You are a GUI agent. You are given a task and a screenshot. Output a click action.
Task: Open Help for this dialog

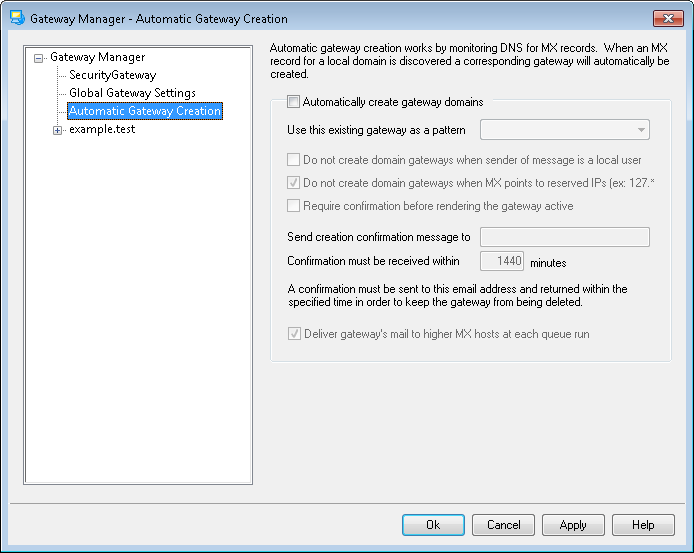pyautogui.click(x=643, y=525)
